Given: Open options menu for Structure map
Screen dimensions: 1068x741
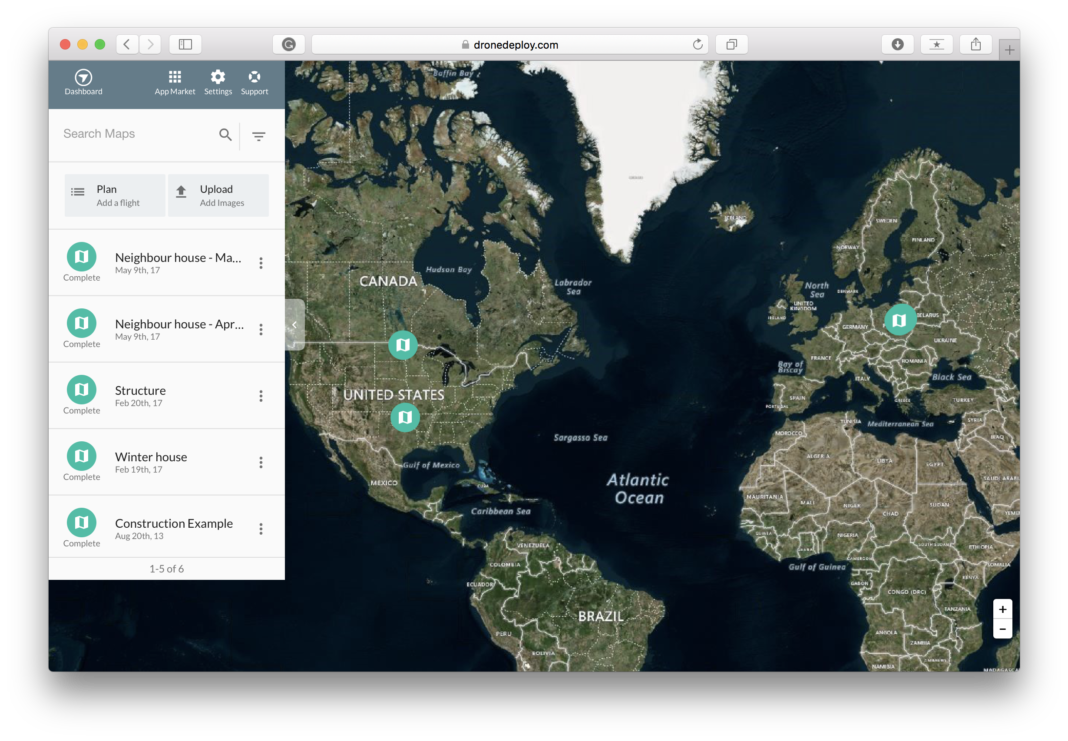Looking at the screenshot, I should coord(261,396).
